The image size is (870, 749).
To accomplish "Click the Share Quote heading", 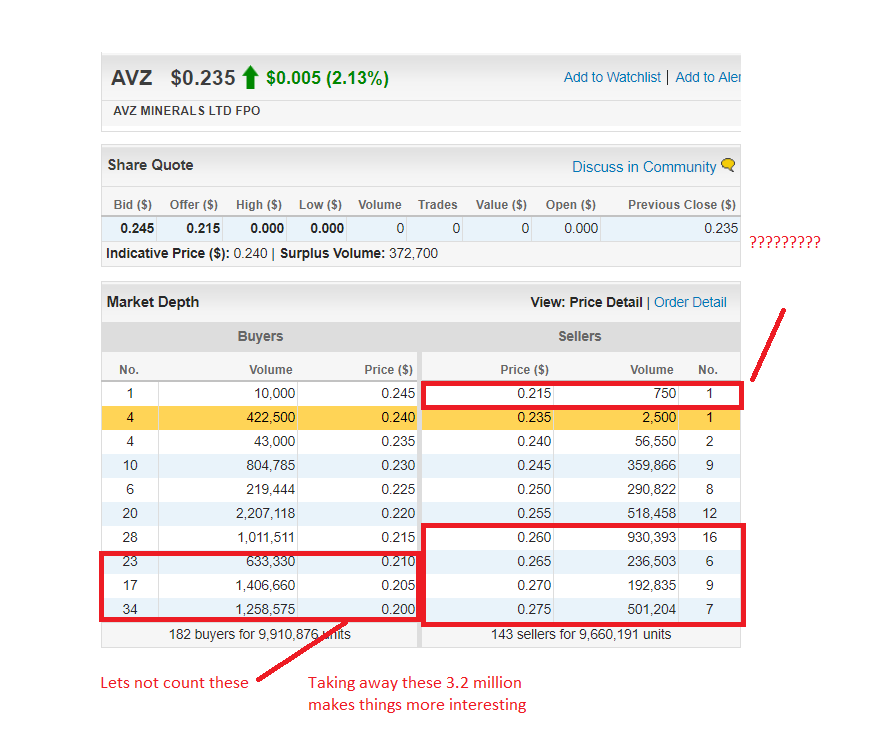I will 150,165.
